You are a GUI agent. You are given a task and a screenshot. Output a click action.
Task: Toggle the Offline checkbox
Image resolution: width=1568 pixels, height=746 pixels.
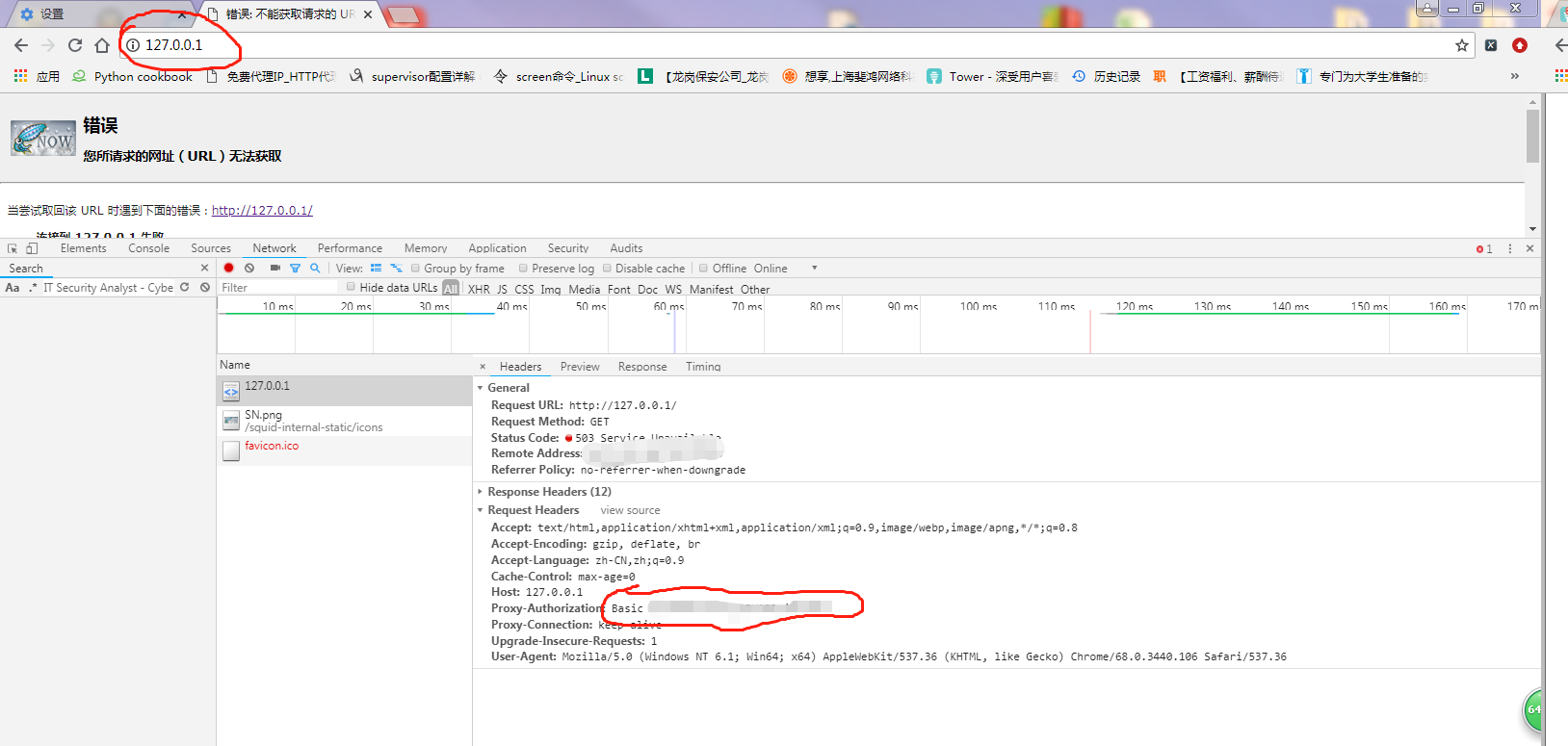click(x=703, y=269)
